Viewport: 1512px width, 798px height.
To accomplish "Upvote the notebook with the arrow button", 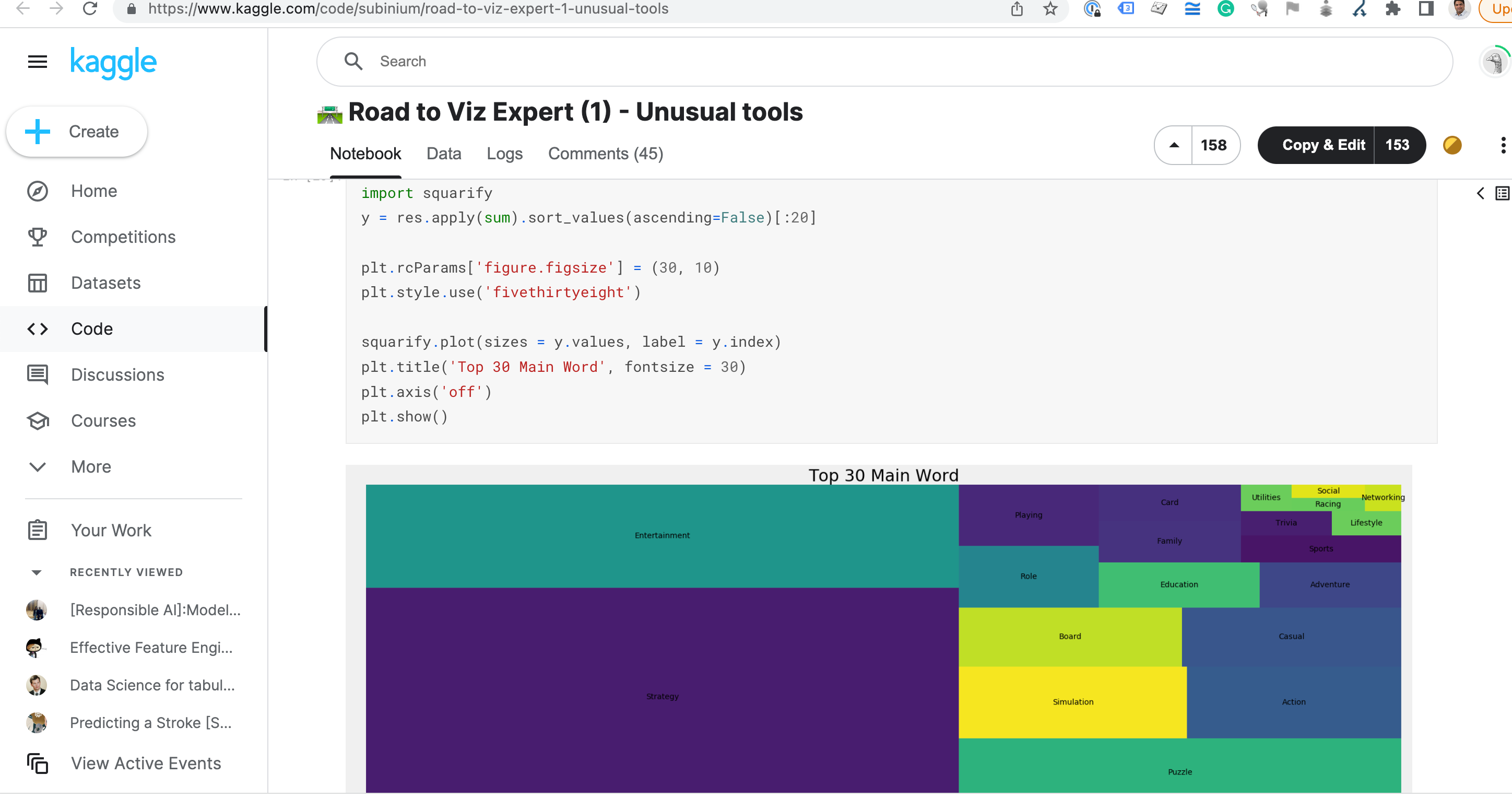I will pyautogui.click(x=1172, y=145).
